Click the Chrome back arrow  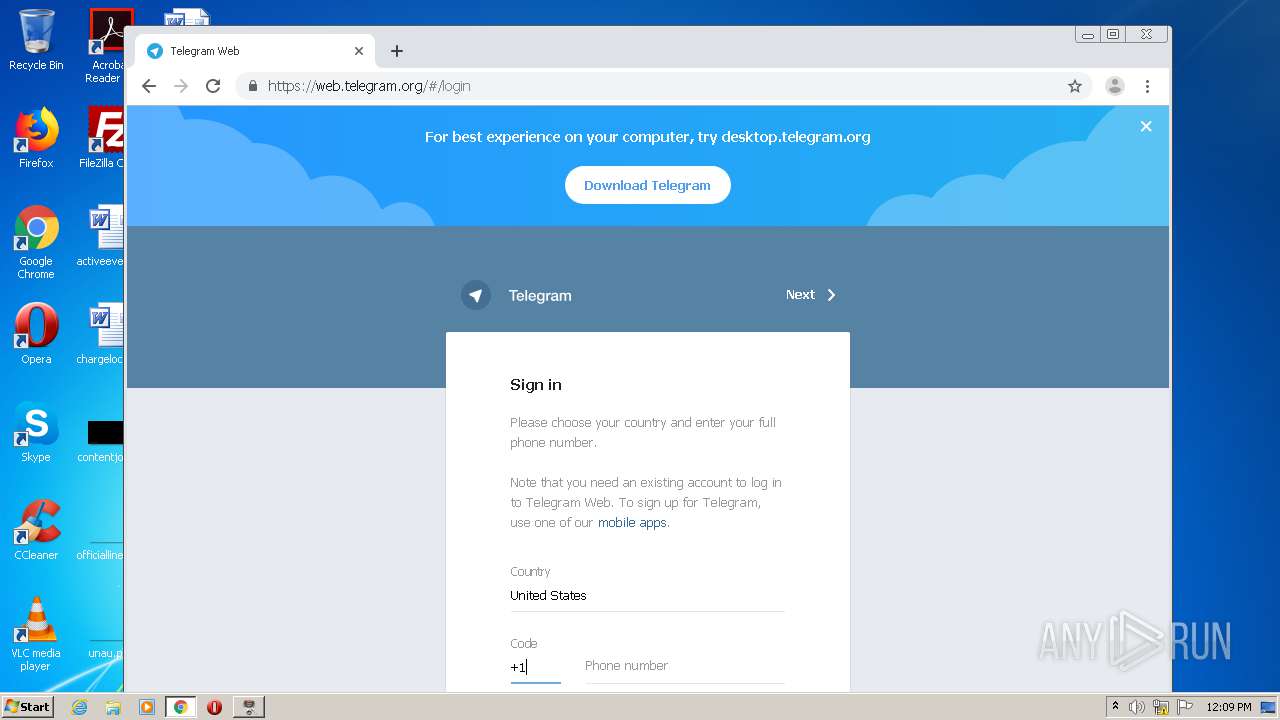click(149, 86)
